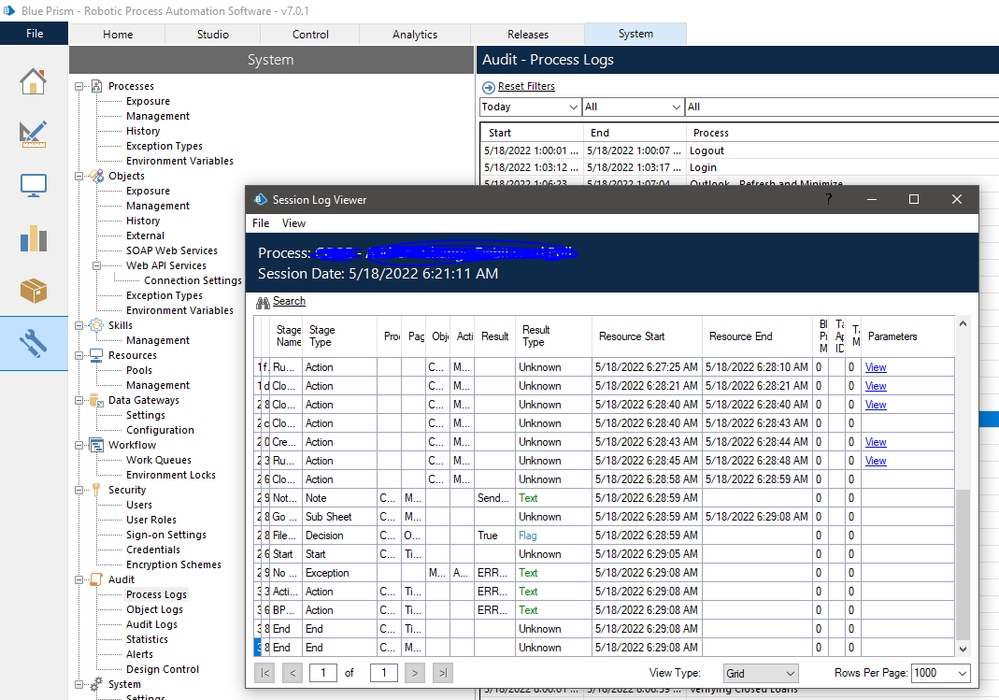Viewport: 999px width, 700px height.
Task: Click the Blue Prism title bar logo
Action: pos(9,11)
